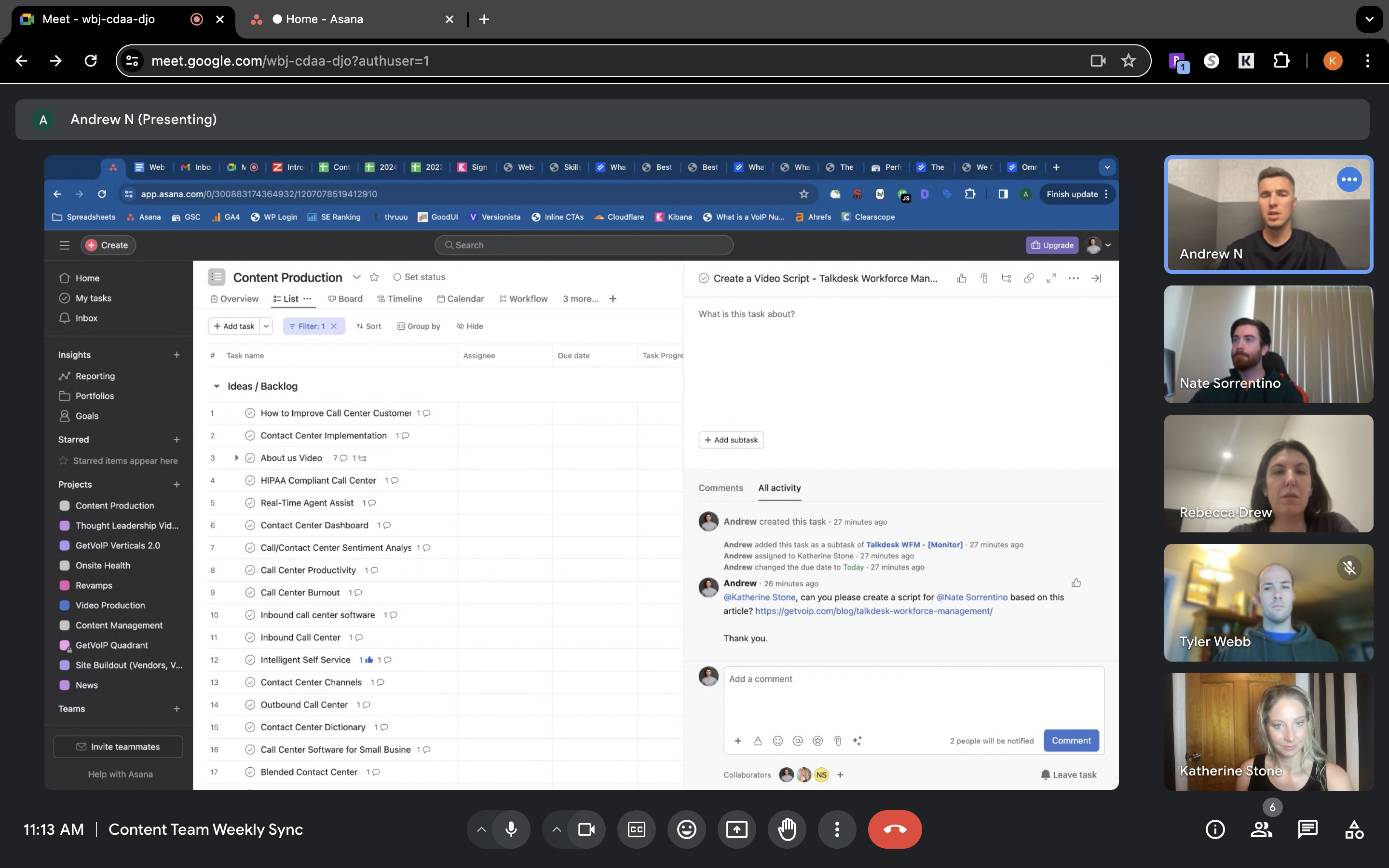Open Chrome's three-dot menu
1389x868 pixels.
[1368, 61]
